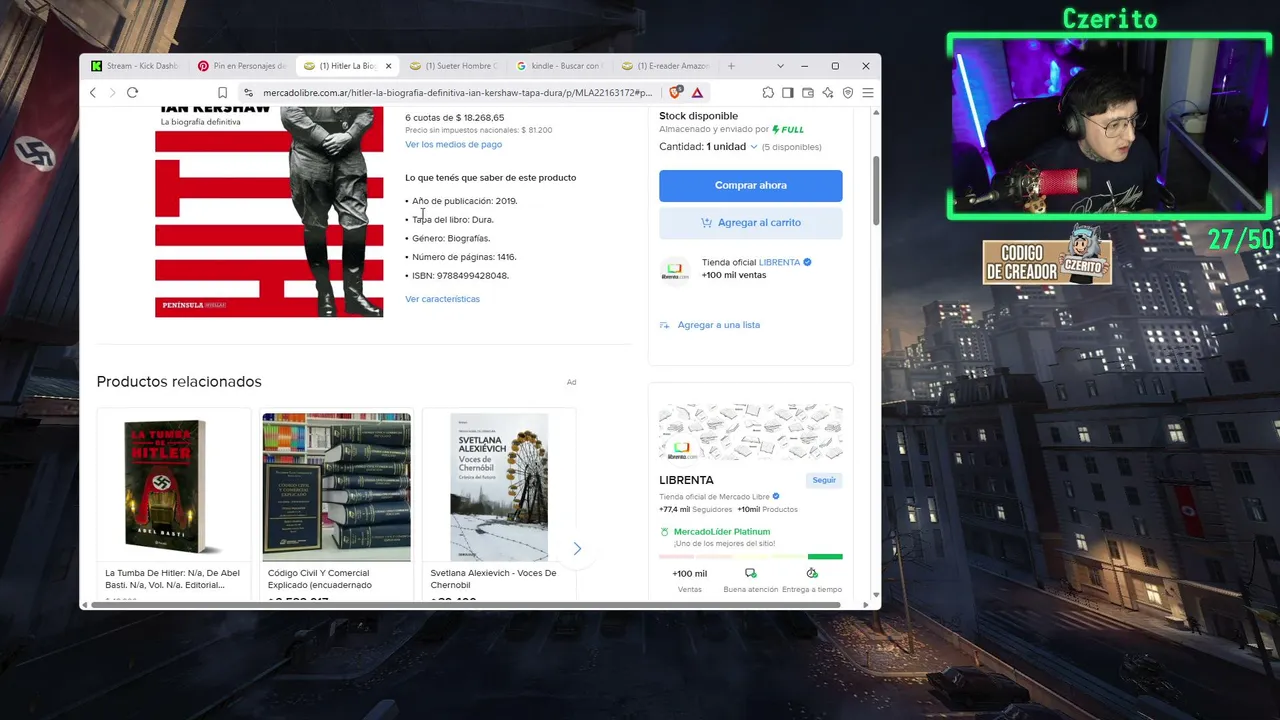The image size is (1280, 720).
Task: Open the Brave Wallet icon
Action: pos(808,93)
